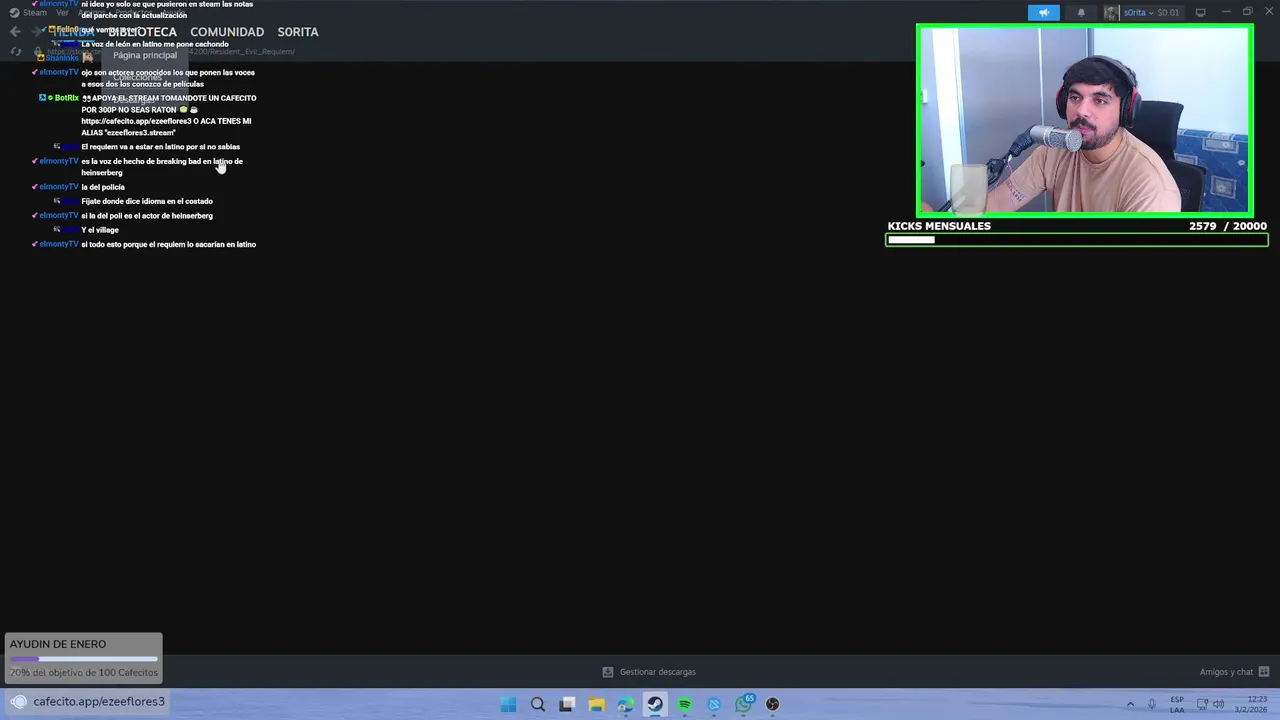Viewport: 1280px width, 720px height.
Task: Switch Steam to Big Picture mode icon
Action: pyautogui.click(x=1201, y=13)
